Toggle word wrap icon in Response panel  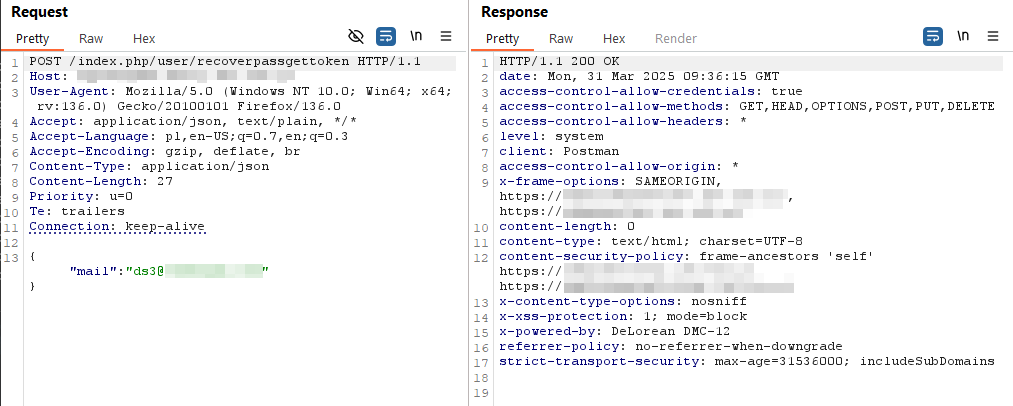coord(932,36)
